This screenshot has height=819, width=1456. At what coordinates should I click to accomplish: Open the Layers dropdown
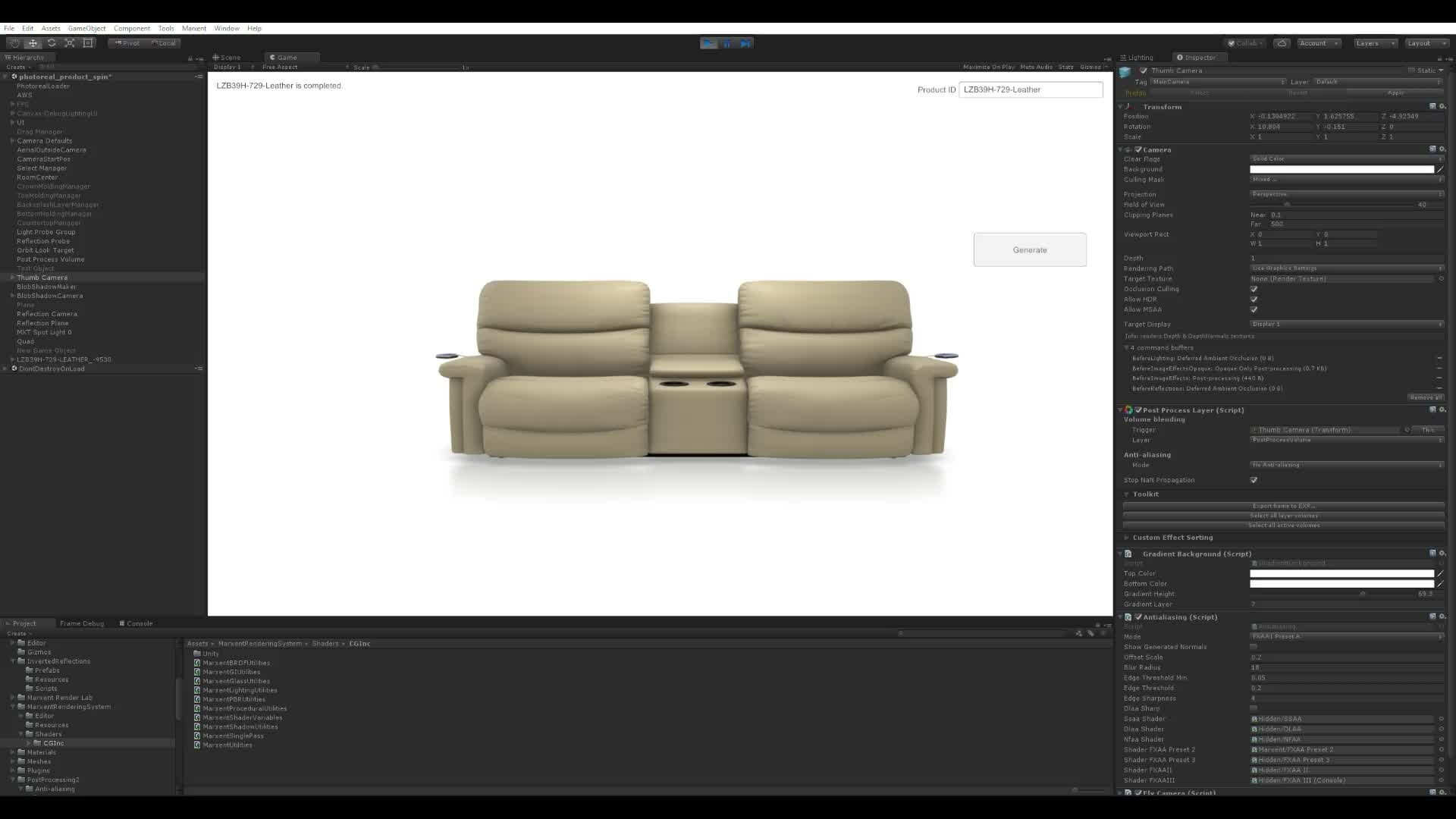click(x=1375, y=43)
